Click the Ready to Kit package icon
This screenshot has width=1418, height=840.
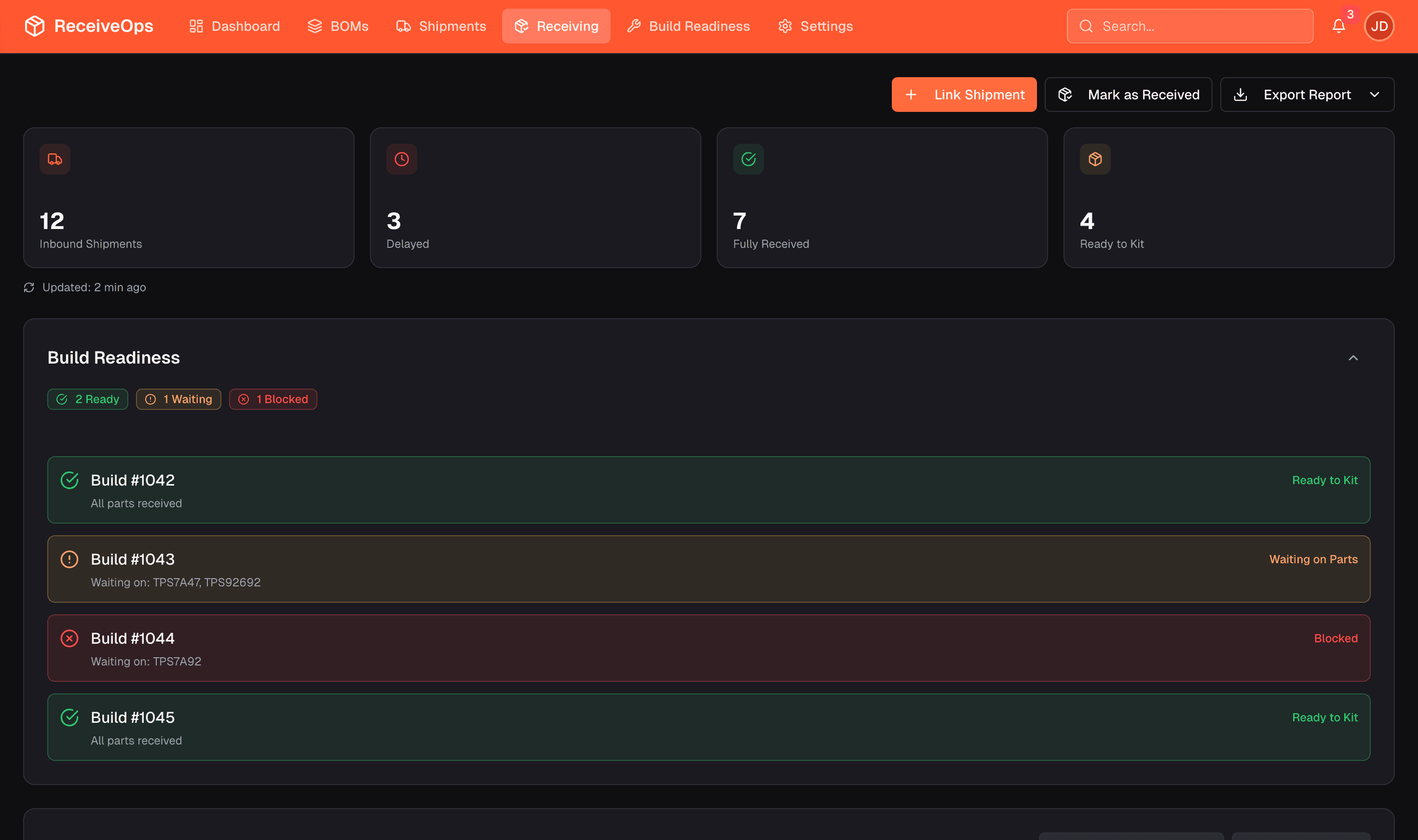(1095, 159)
